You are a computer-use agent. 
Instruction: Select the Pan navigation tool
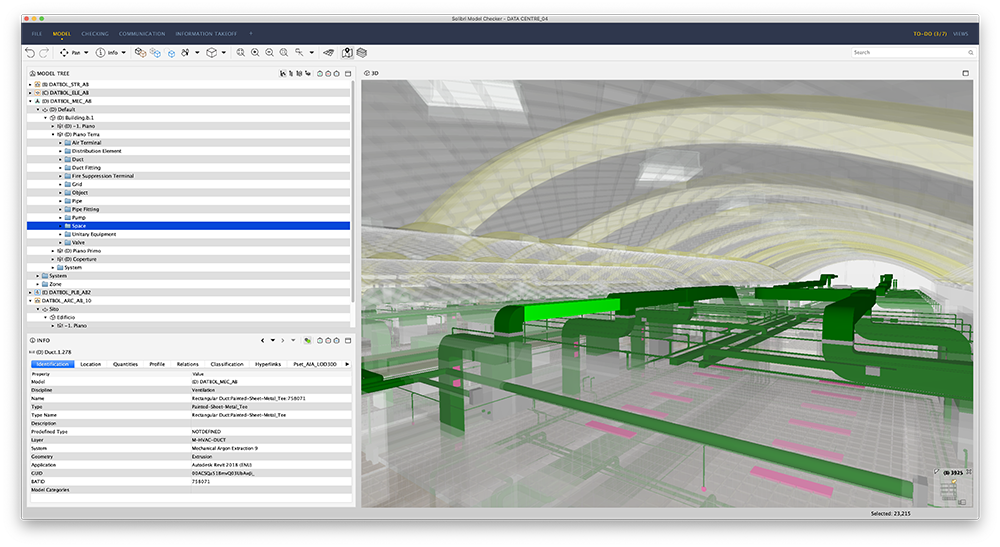(64, 53)
